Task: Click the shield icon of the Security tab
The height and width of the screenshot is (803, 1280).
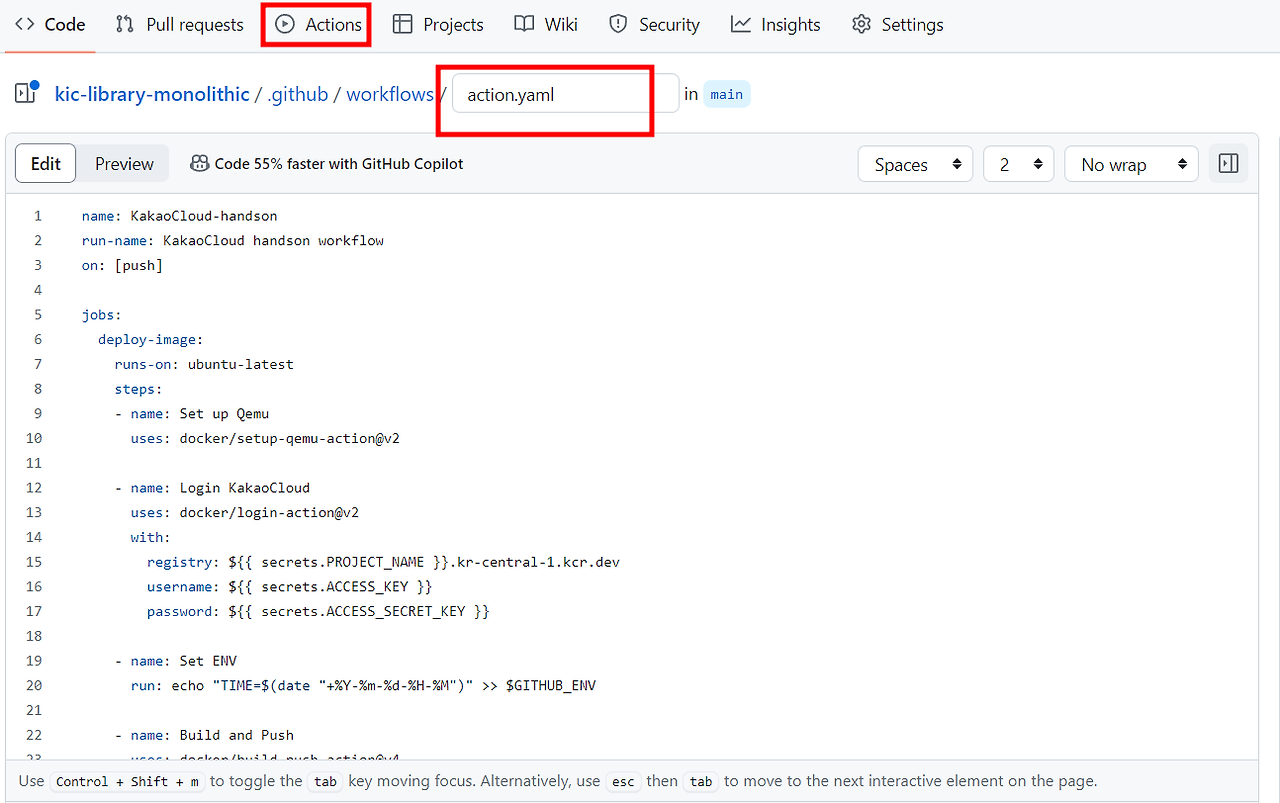Action: tap(618, 25)
